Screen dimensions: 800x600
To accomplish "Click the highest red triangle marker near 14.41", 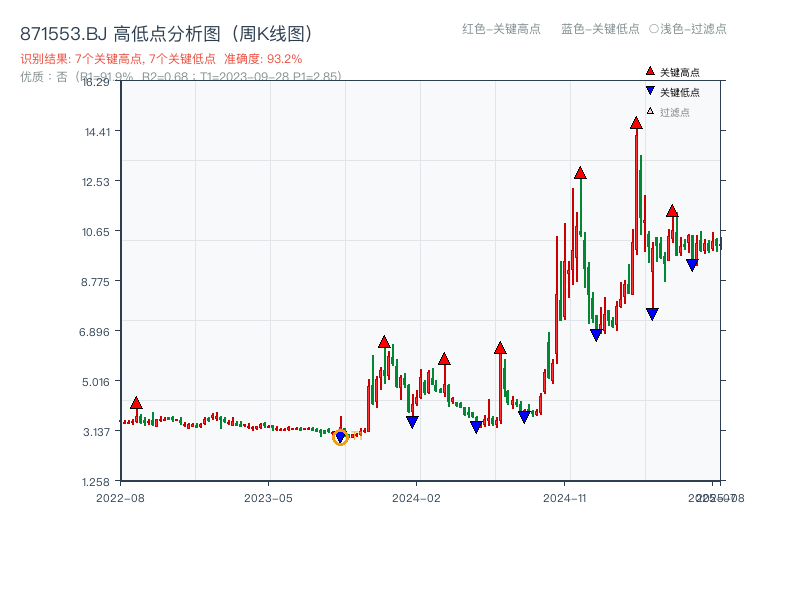I will pos(636,125).
